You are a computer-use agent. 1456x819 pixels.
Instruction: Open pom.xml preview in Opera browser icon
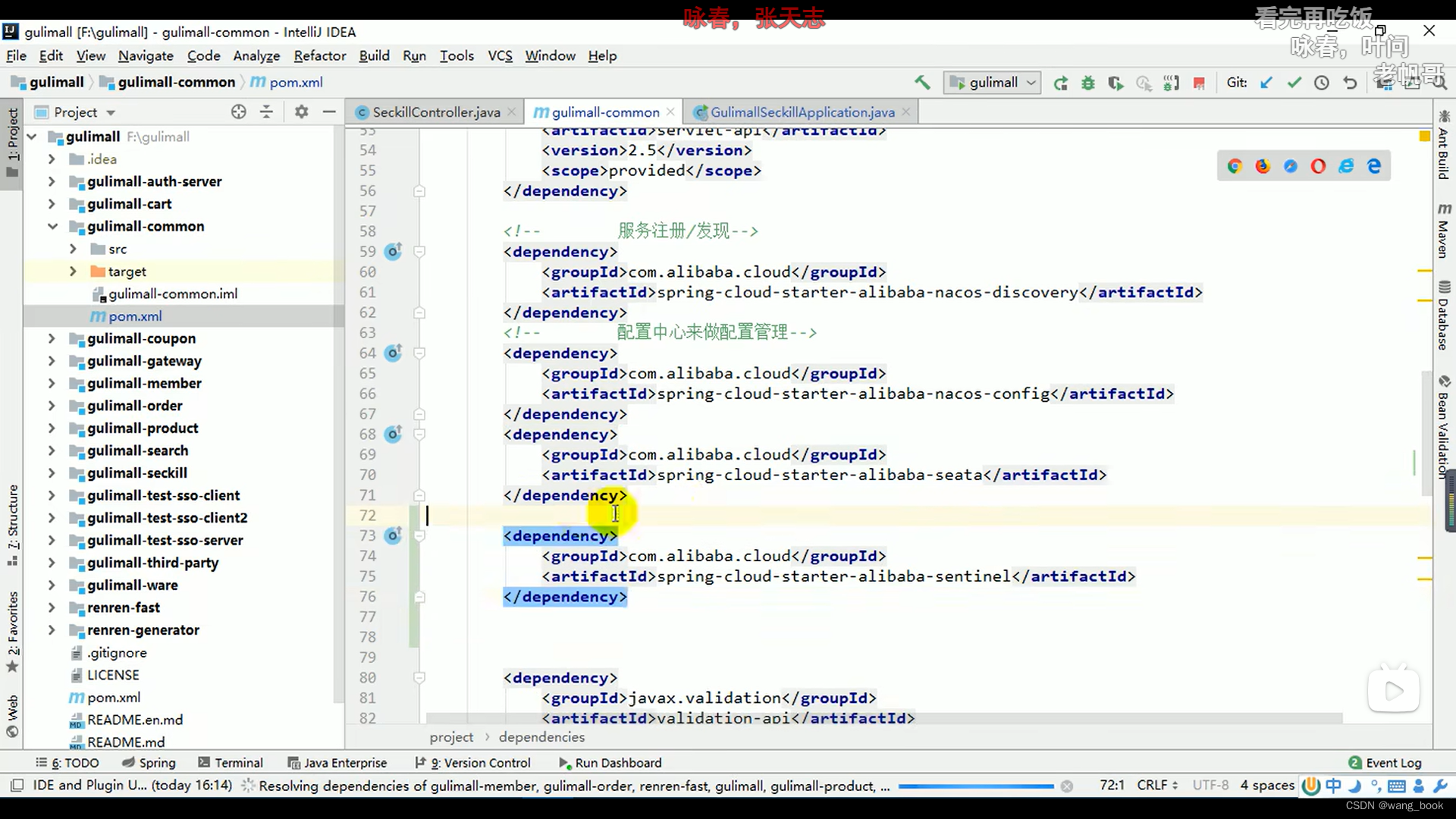[1318, 166]
